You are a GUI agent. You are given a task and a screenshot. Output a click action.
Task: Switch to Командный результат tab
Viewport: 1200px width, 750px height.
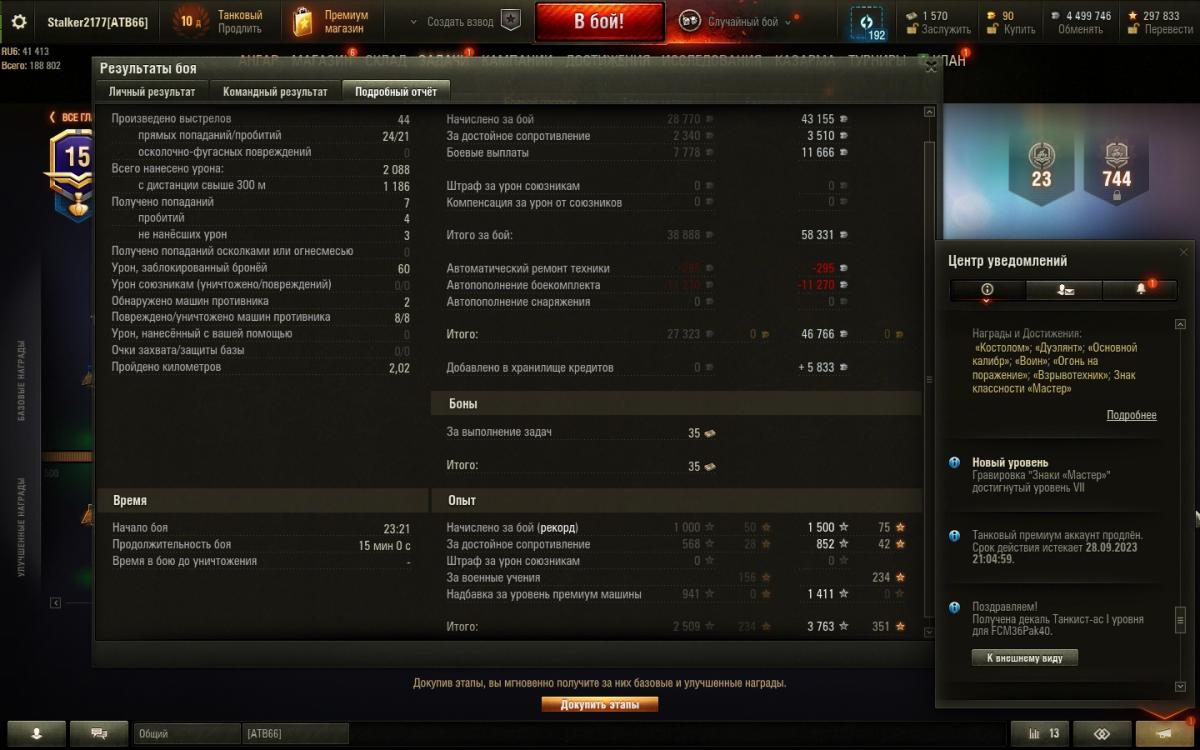click(x=275, y=92)
